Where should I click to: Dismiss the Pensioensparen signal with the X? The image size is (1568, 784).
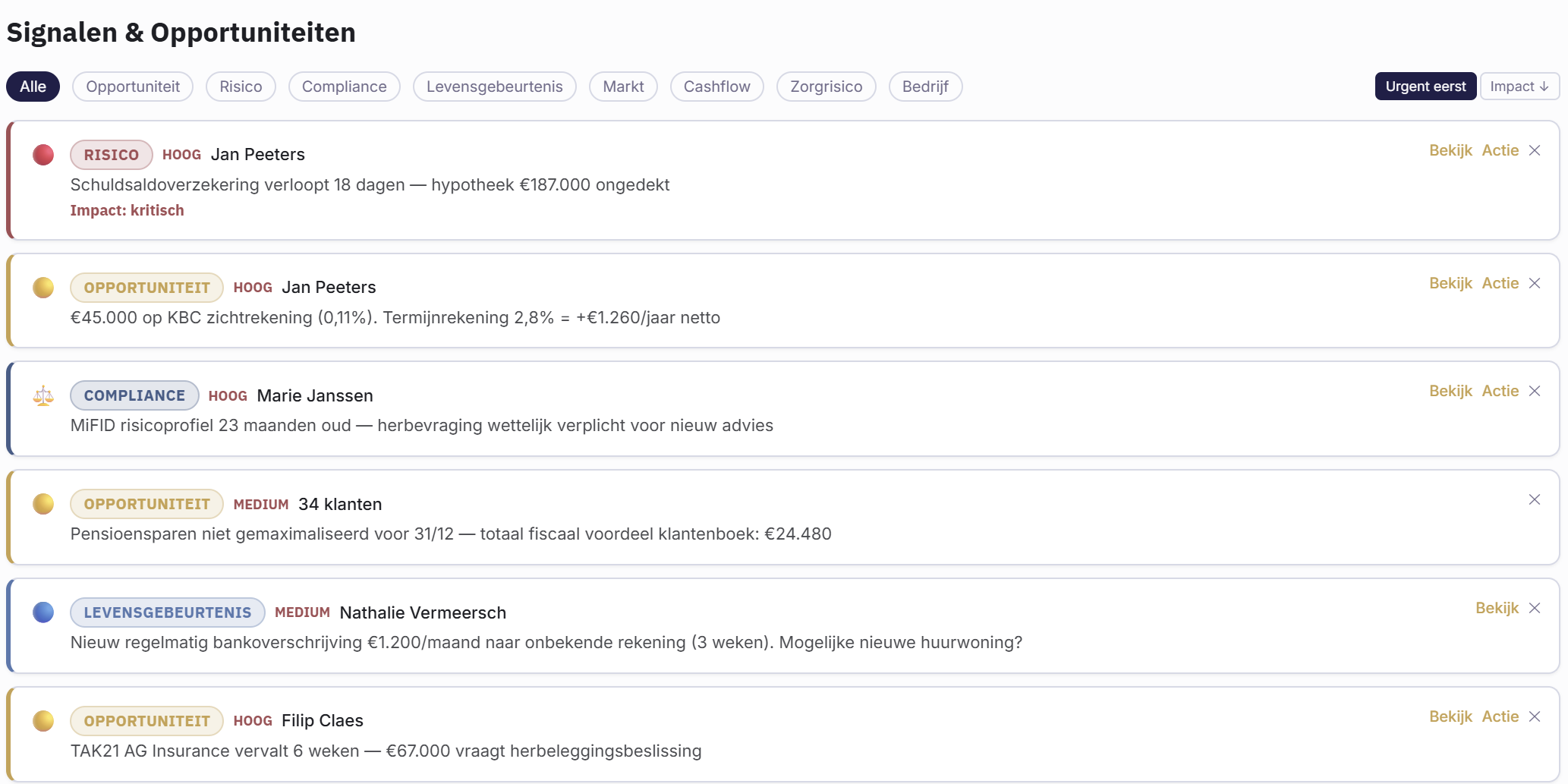tap(1535, 499)
